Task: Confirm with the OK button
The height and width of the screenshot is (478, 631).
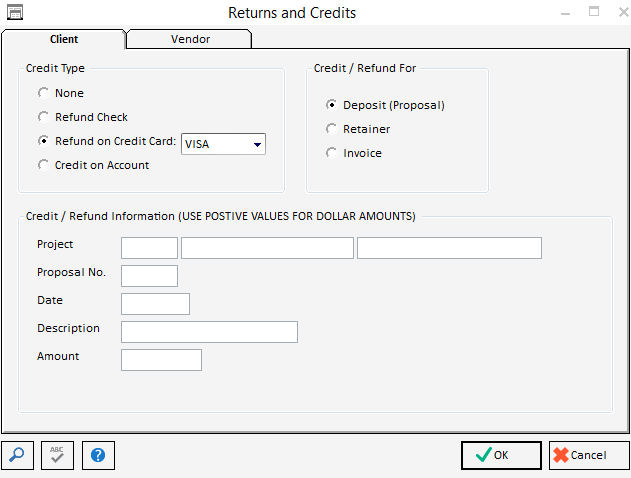Action: [x=501, y=455]
